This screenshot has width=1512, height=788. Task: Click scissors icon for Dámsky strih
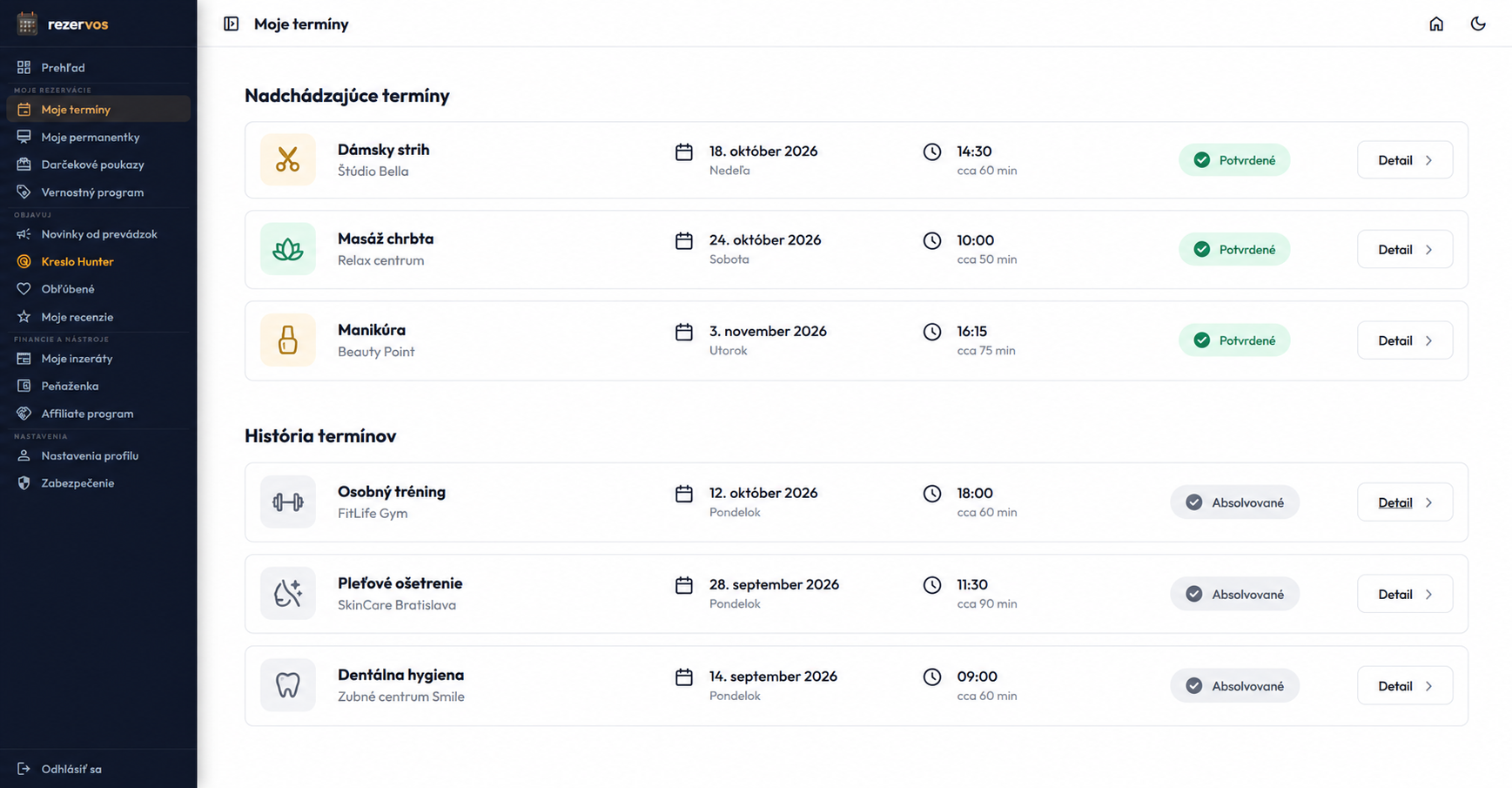pyautogui.click(x=287, y=159)
